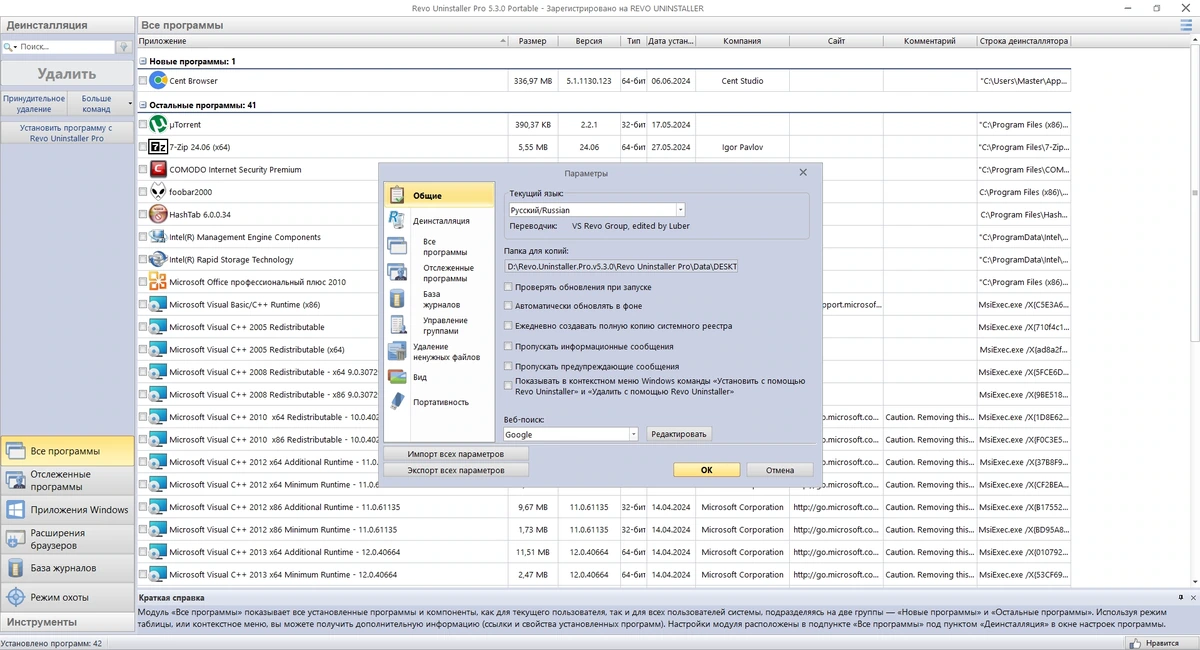This screenshot has height=650, width=1200.
Task: Check the µTorrent row checkbox
Action: tap(143, 125)
